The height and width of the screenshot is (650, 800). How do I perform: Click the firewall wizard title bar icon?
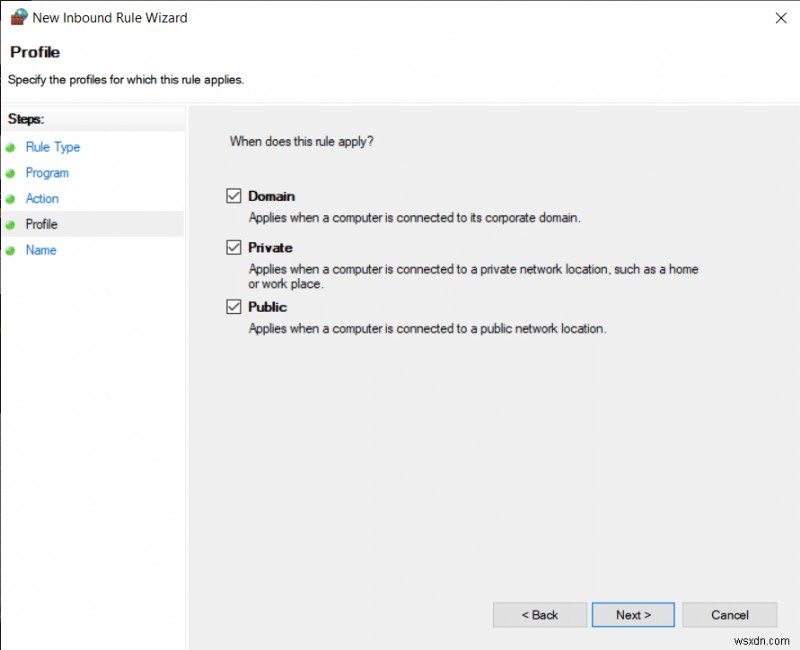pos(19,17)
